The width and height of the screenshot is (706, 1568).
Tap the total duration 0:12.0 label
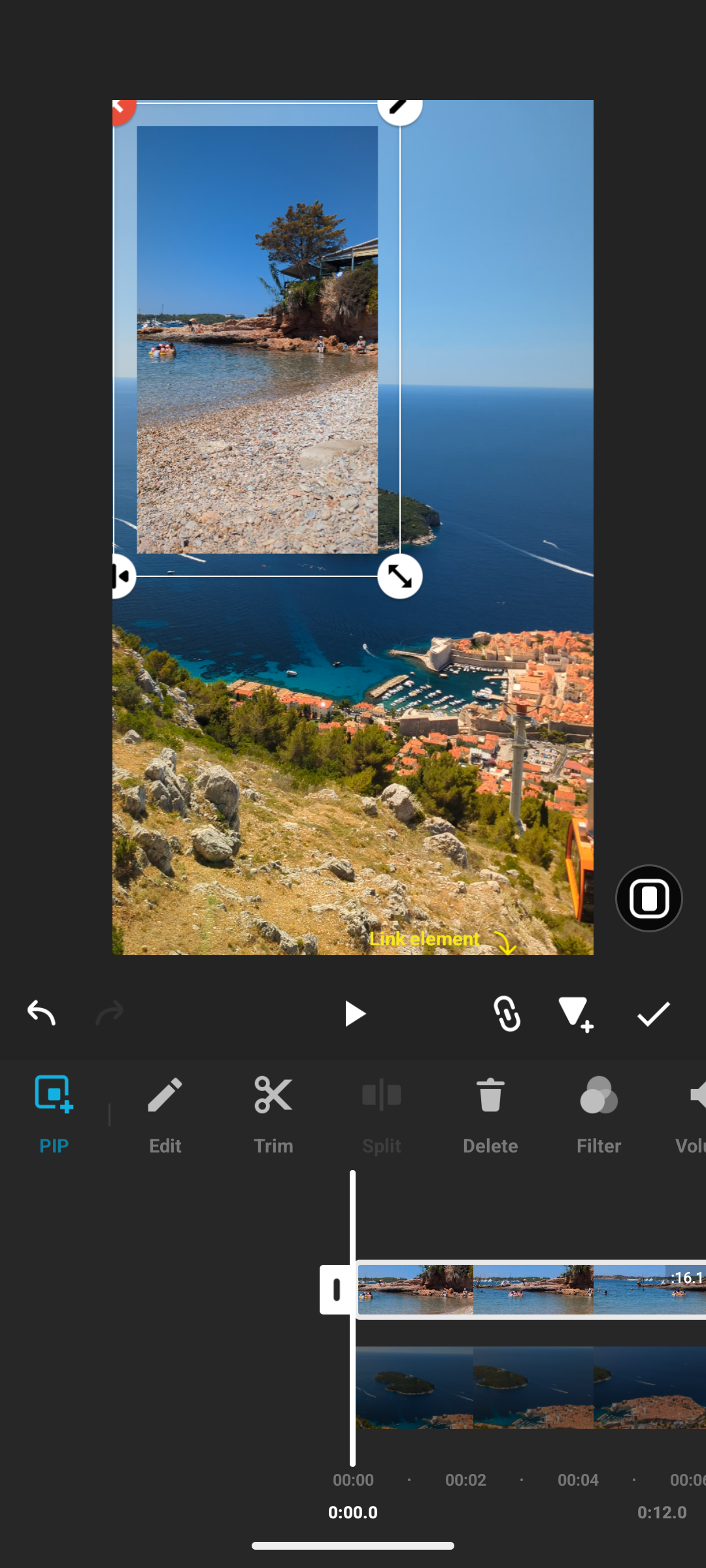(x=662, y=1512)
